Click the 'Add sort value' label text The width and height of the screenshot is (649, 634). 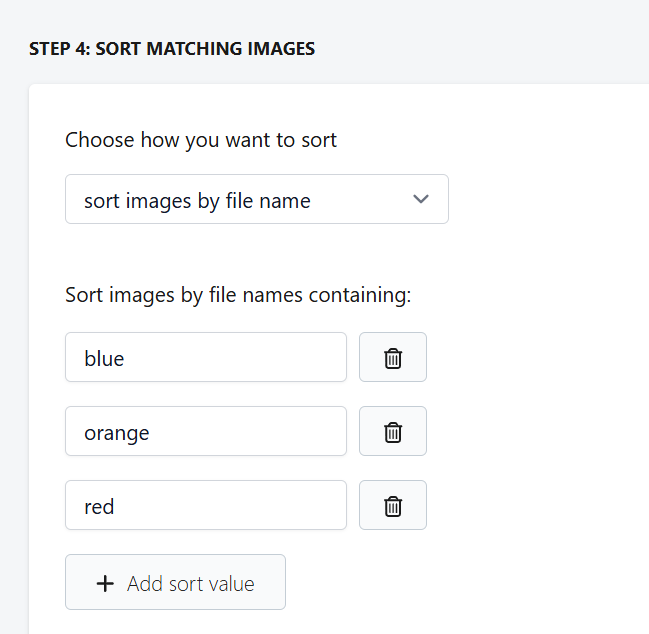[190, 584]
